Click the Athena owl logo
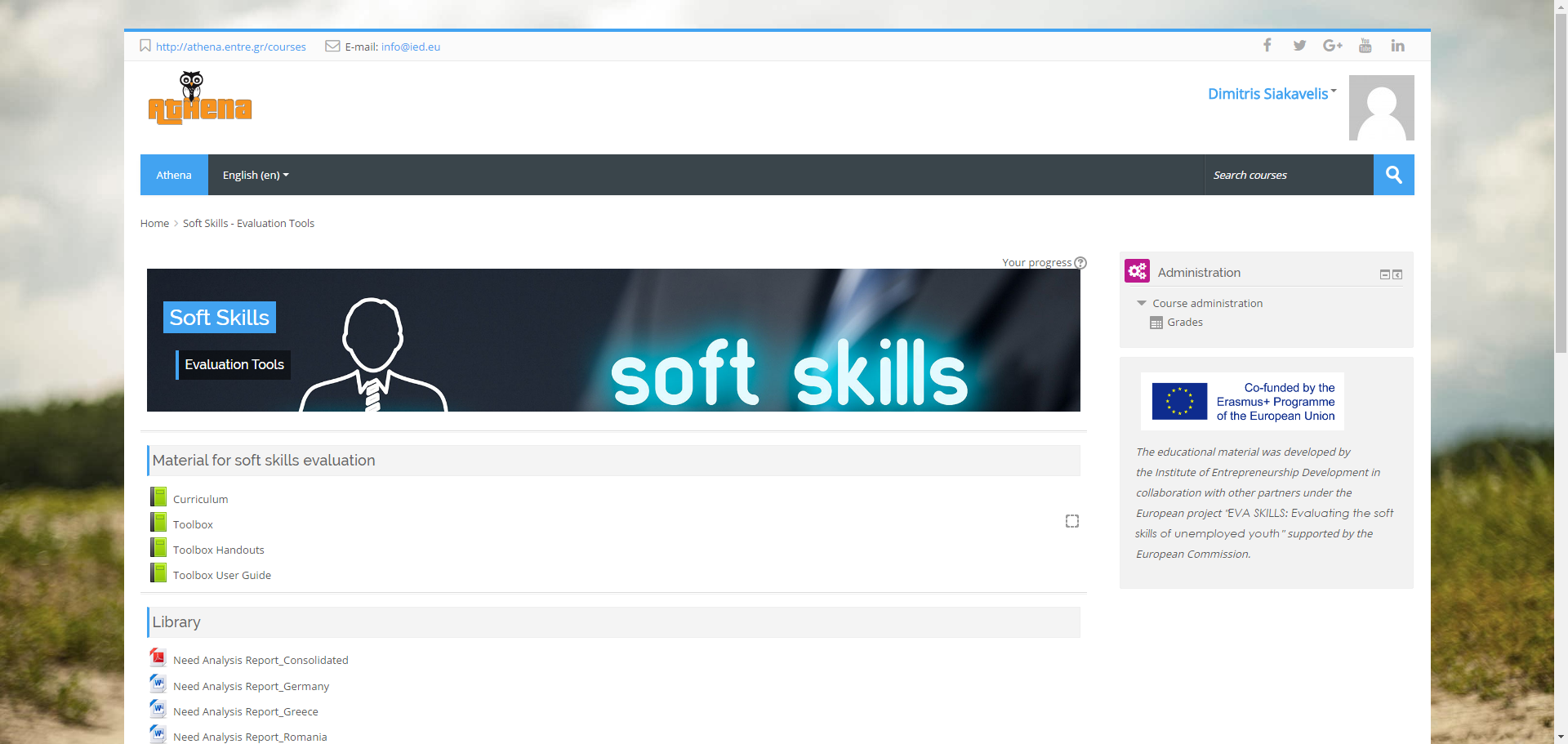The image size is (1568, 744). [x=200, y=98]
